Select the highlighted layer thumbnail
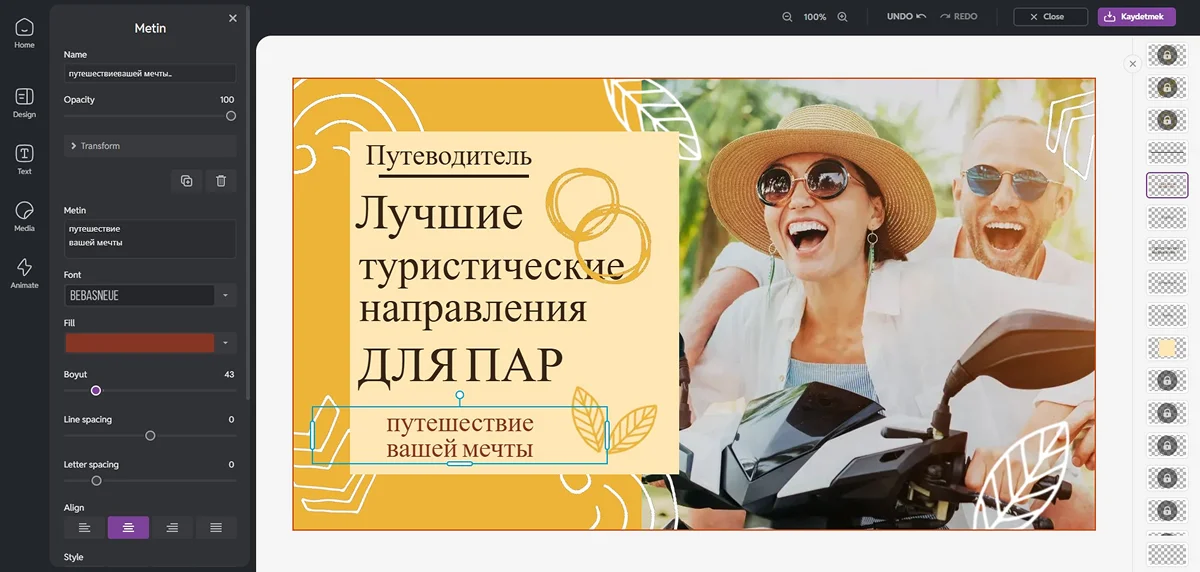1200x572 pixels. [1166, 185]
